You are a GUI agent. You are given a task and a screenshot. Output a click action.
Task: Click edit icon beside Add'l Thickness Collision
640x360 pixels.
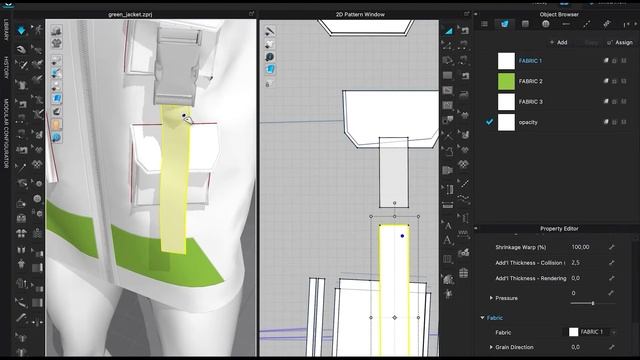click(611, 262)
